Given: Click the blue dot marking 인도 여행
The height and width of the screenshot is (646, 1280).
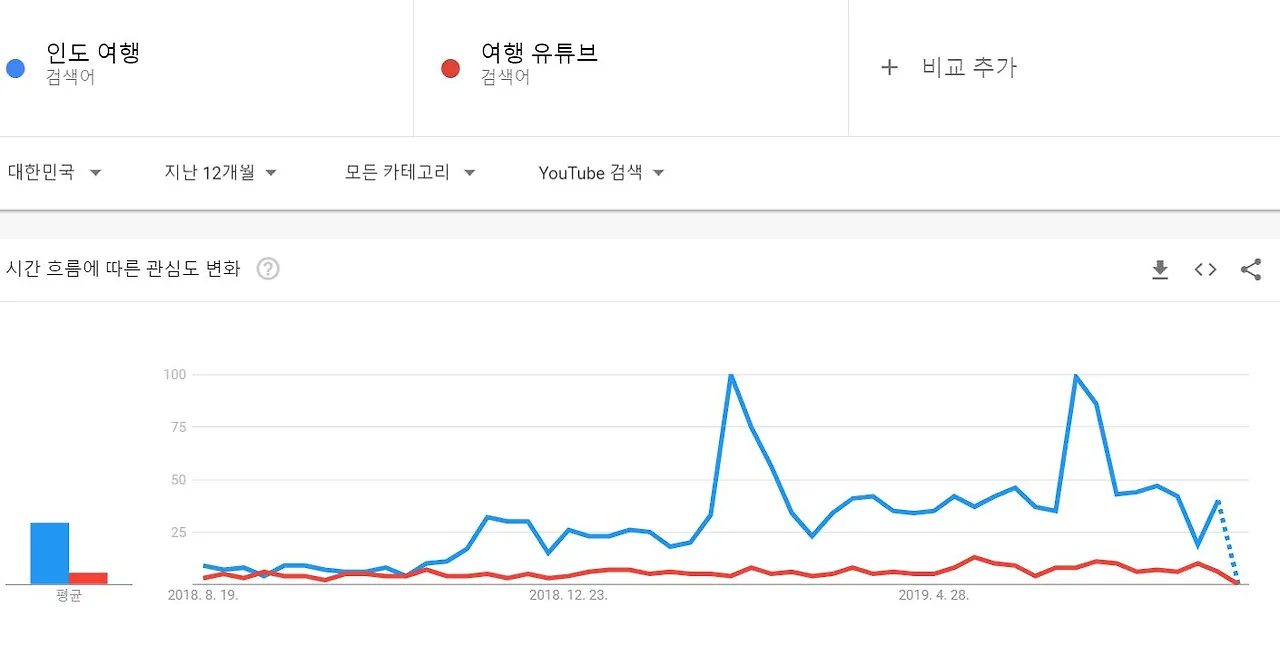Looking at the screenshot, I should [15, 67].
